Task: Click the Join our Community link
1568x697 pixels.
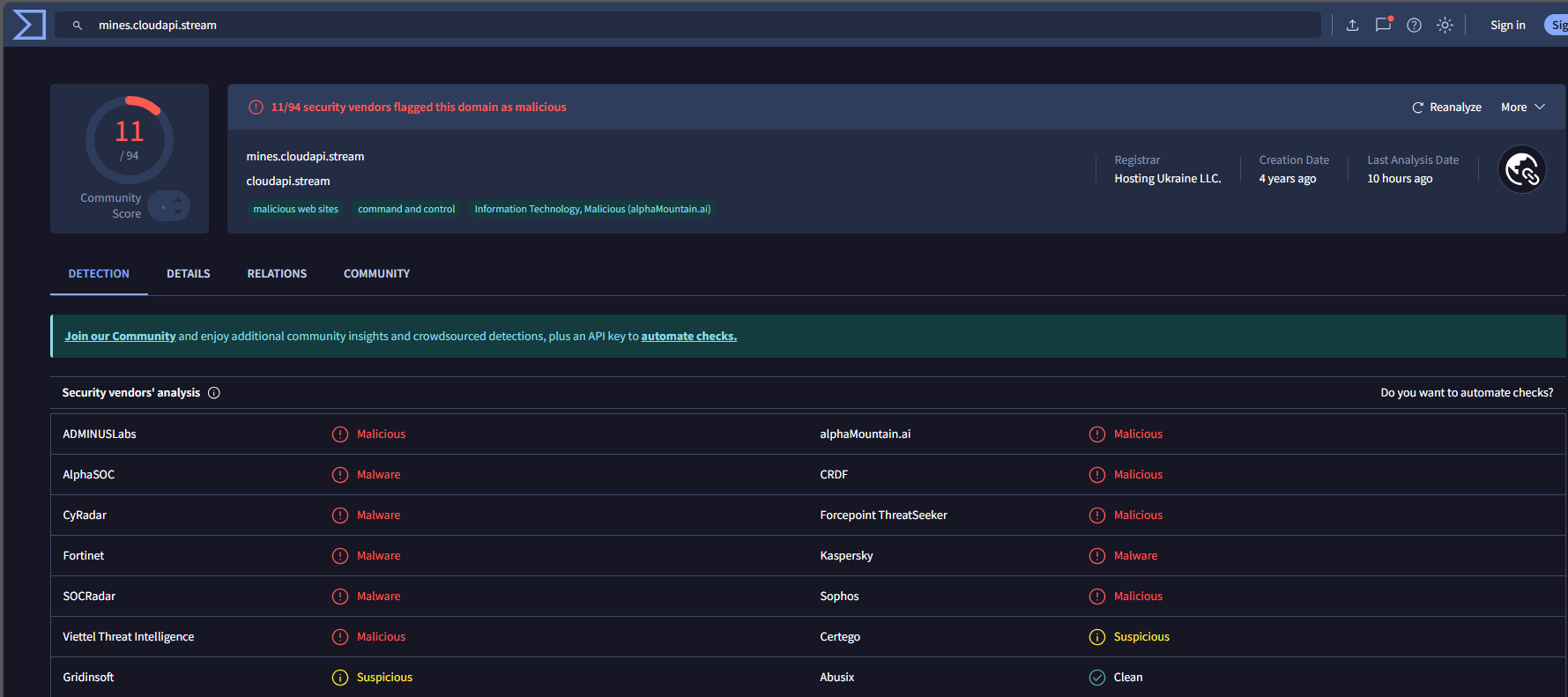Action: point(120,337)
